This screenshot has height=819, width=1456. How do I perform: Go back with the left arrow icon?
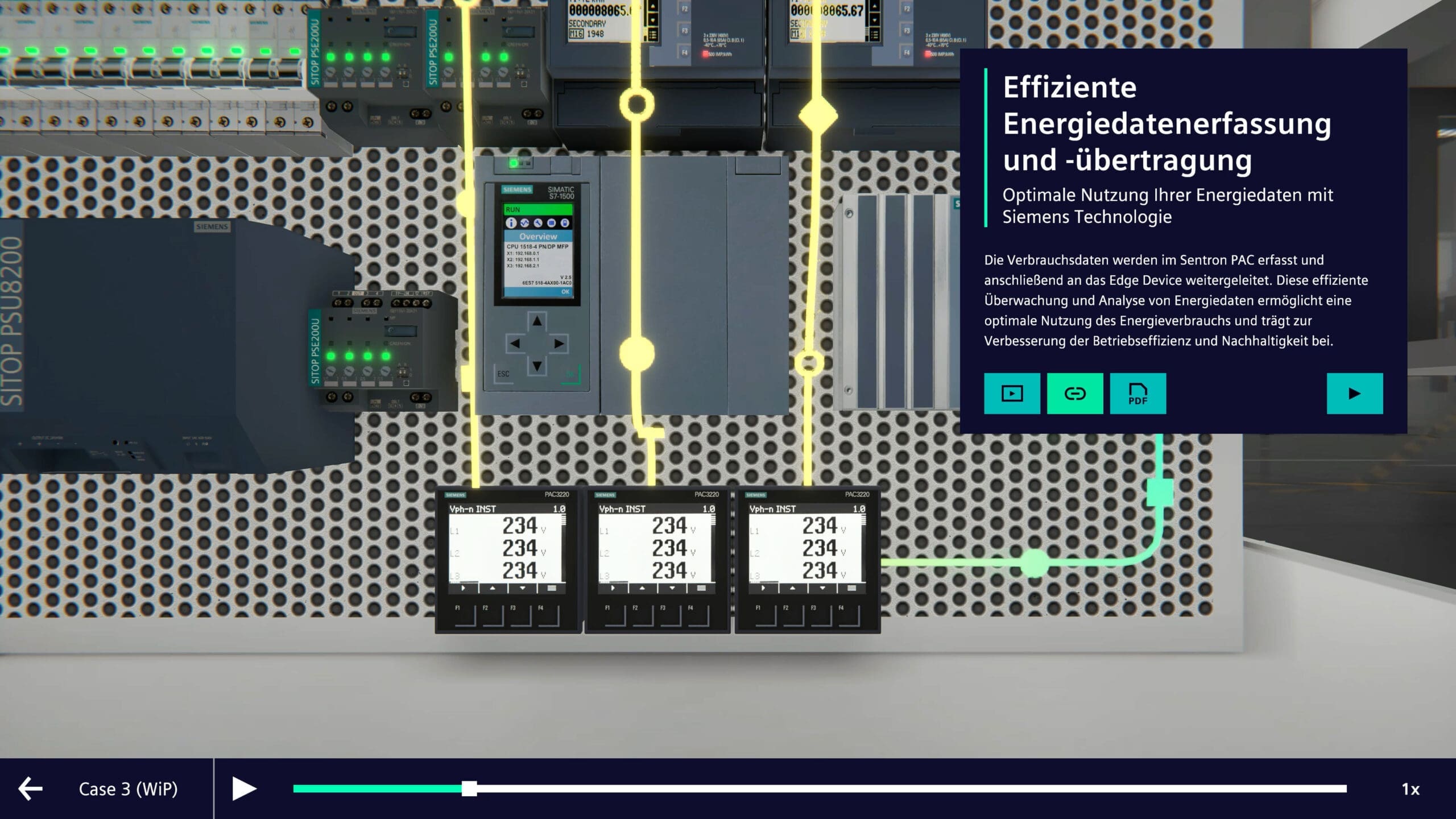click(x=30, y=789)
